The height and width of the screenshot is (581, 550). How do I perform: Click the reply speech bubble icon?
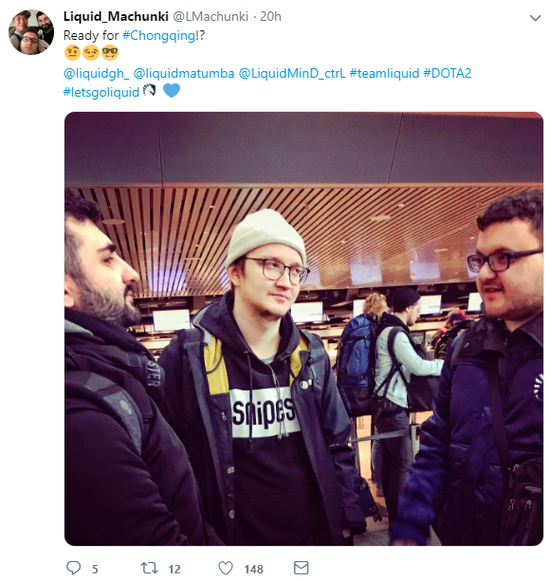tap(73, 568)
